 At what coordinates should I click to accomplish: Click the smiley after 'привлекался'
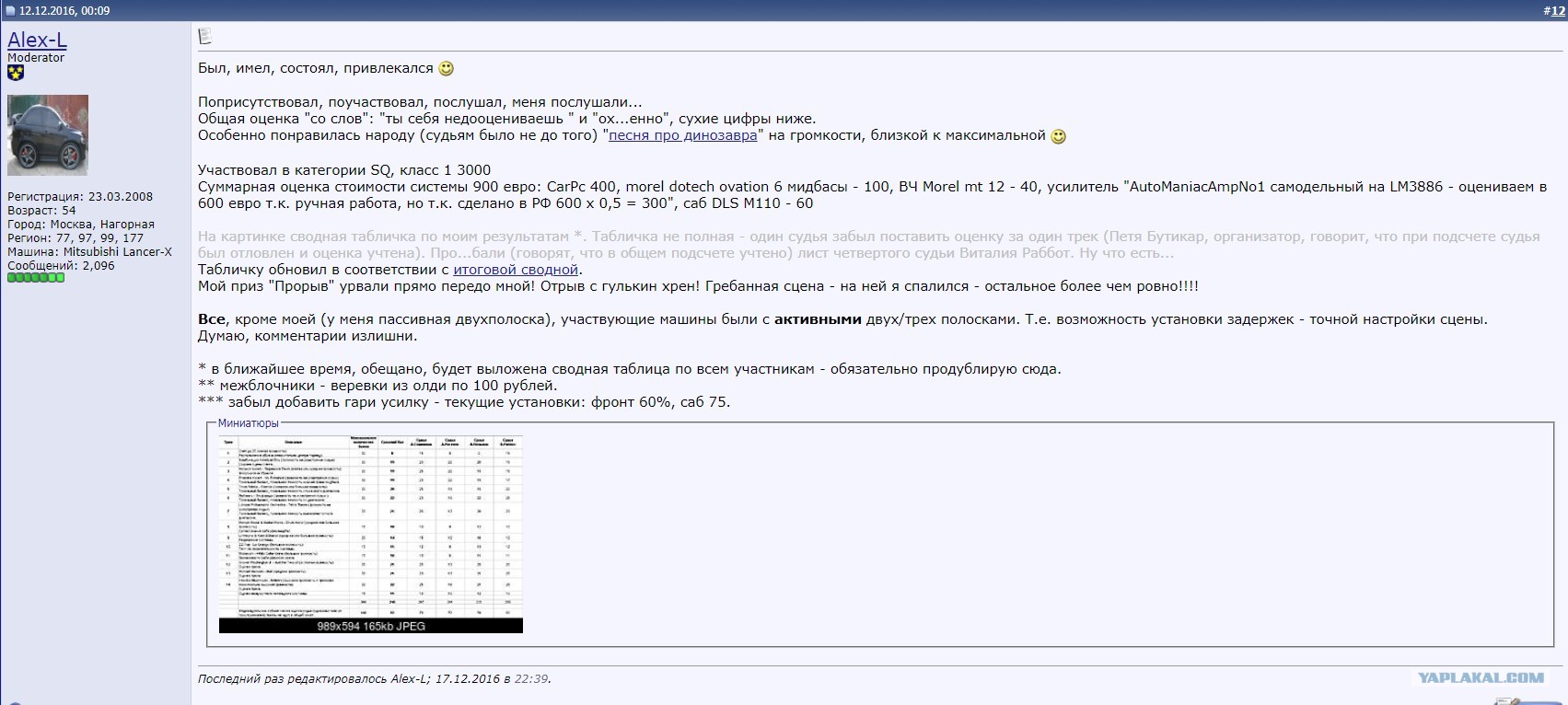(446, 69)
